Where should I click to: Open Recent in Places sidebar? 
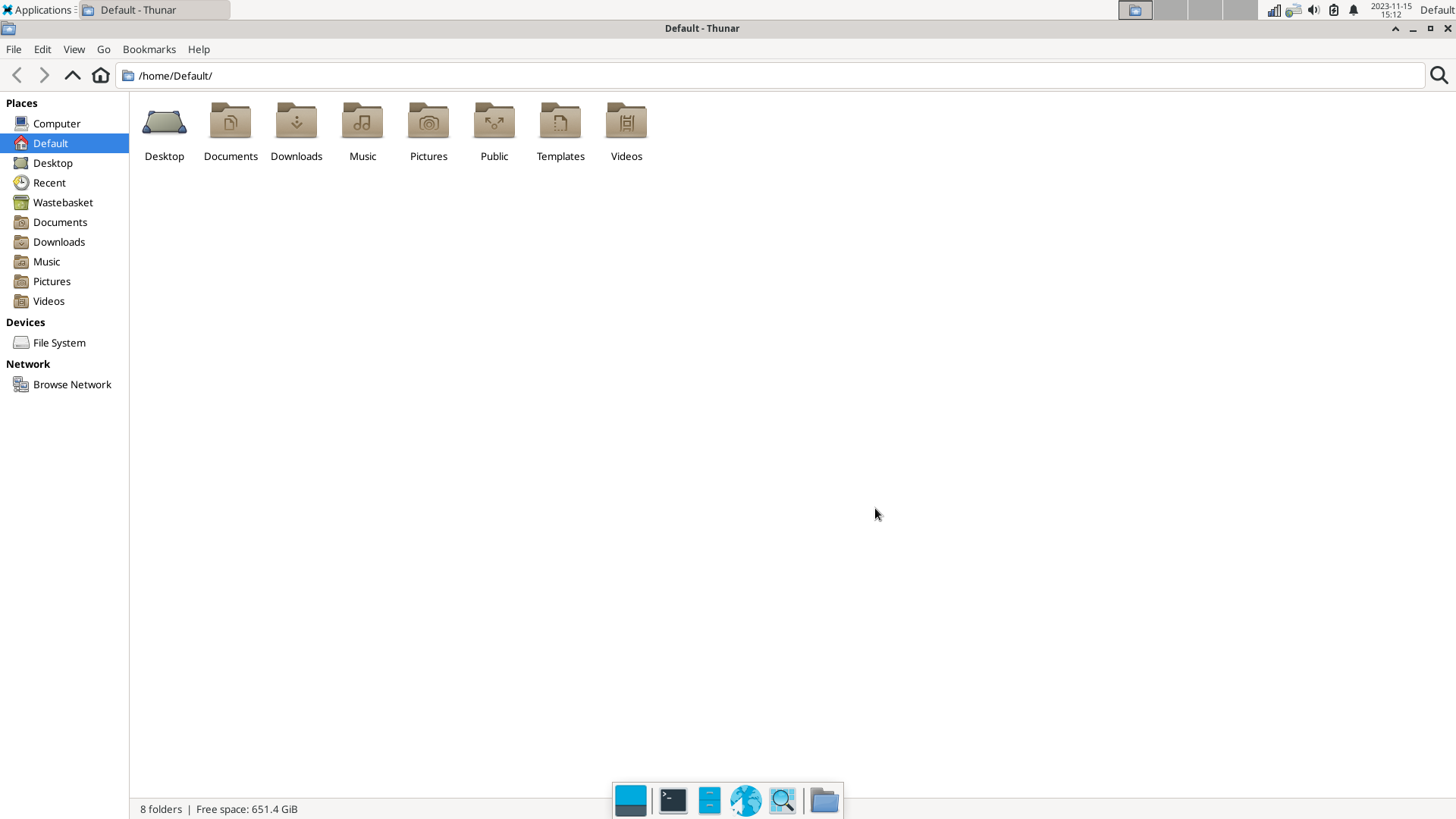[x=49, y=183]
